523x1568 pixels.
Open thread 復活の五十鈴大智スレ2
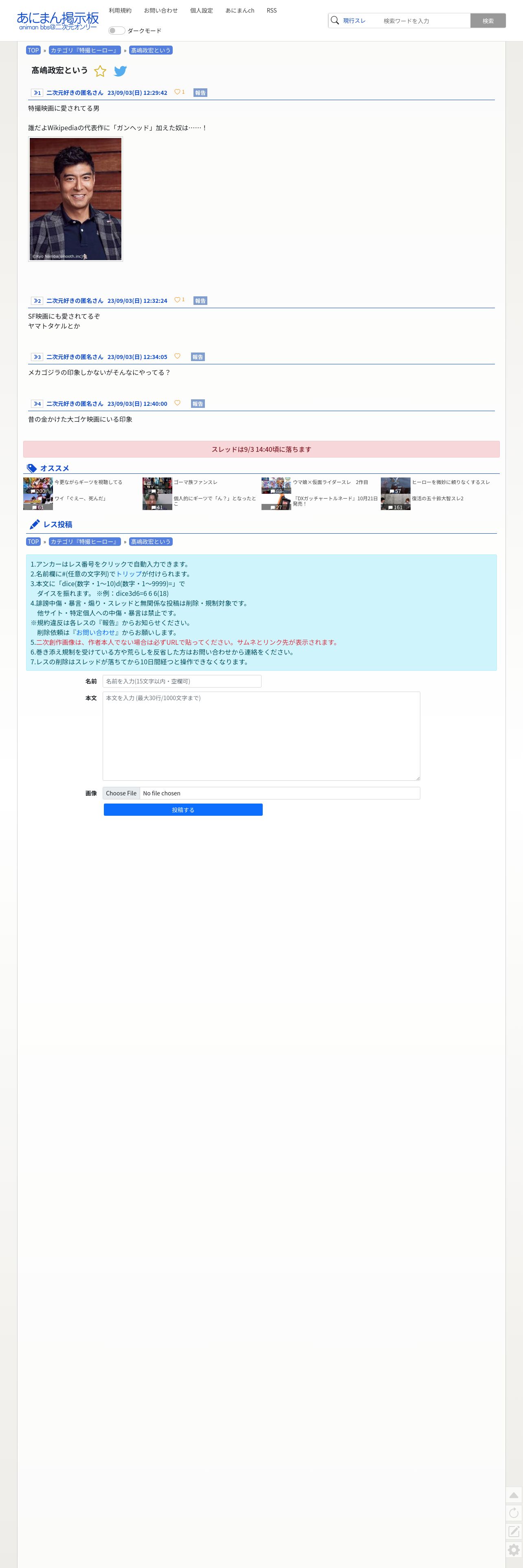[x=438, y=499]
